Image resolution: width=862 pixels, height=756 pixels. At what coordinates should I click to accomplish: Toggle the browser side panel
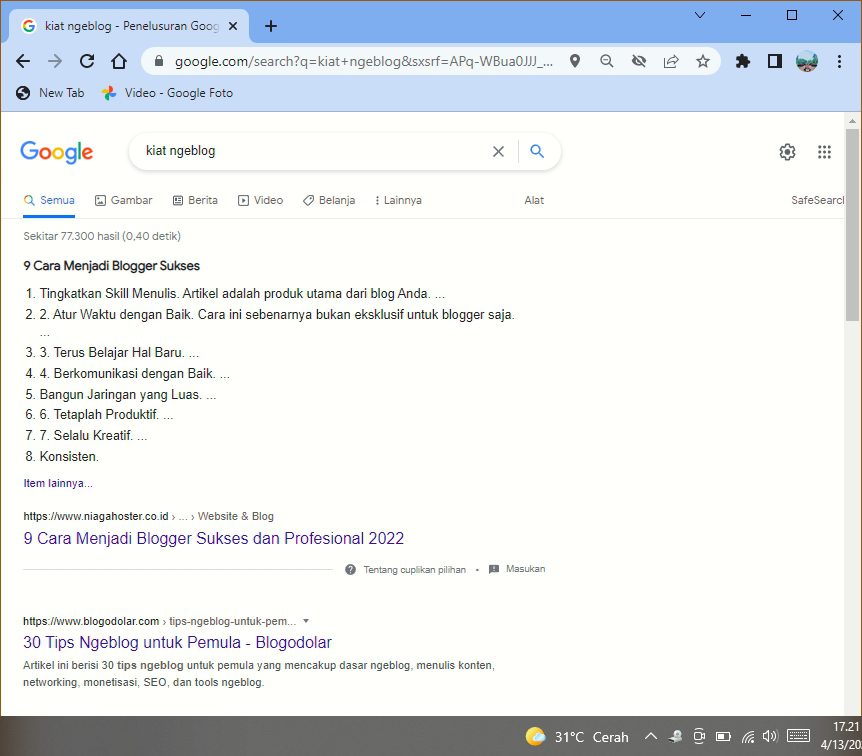pyautogui.click(x=775, y=61)
